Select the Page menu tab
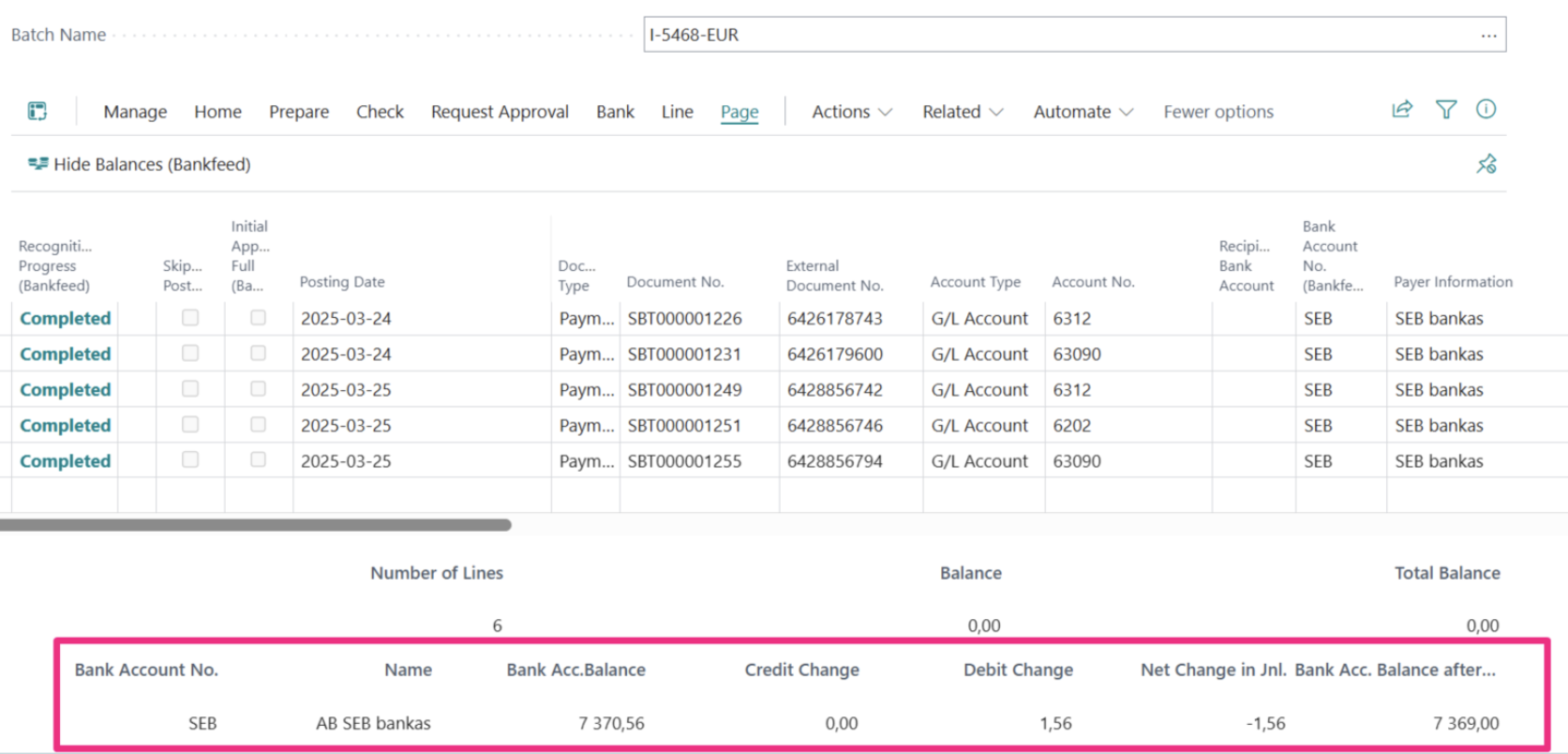Viewport: 1568px width, 754px height. click(739, 112)
